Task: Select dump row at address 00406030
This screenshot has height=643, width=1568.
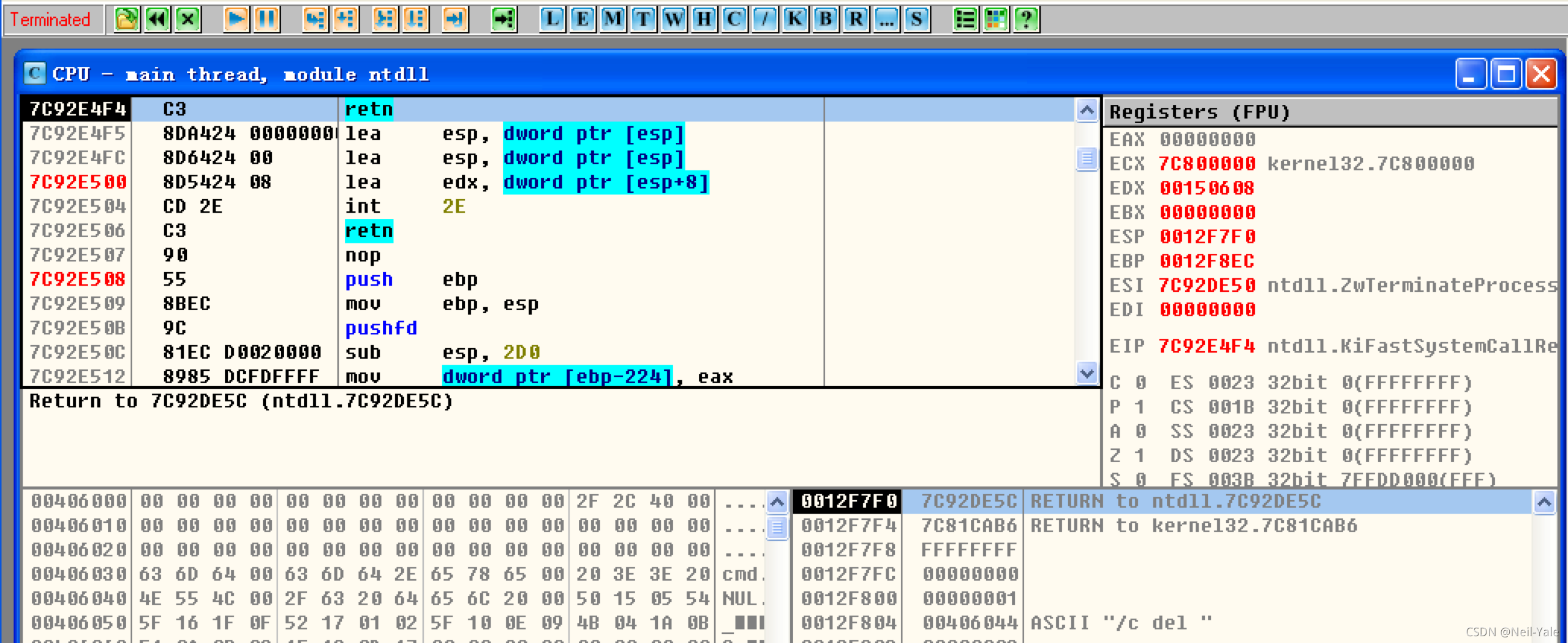Action: pos(395,574)
